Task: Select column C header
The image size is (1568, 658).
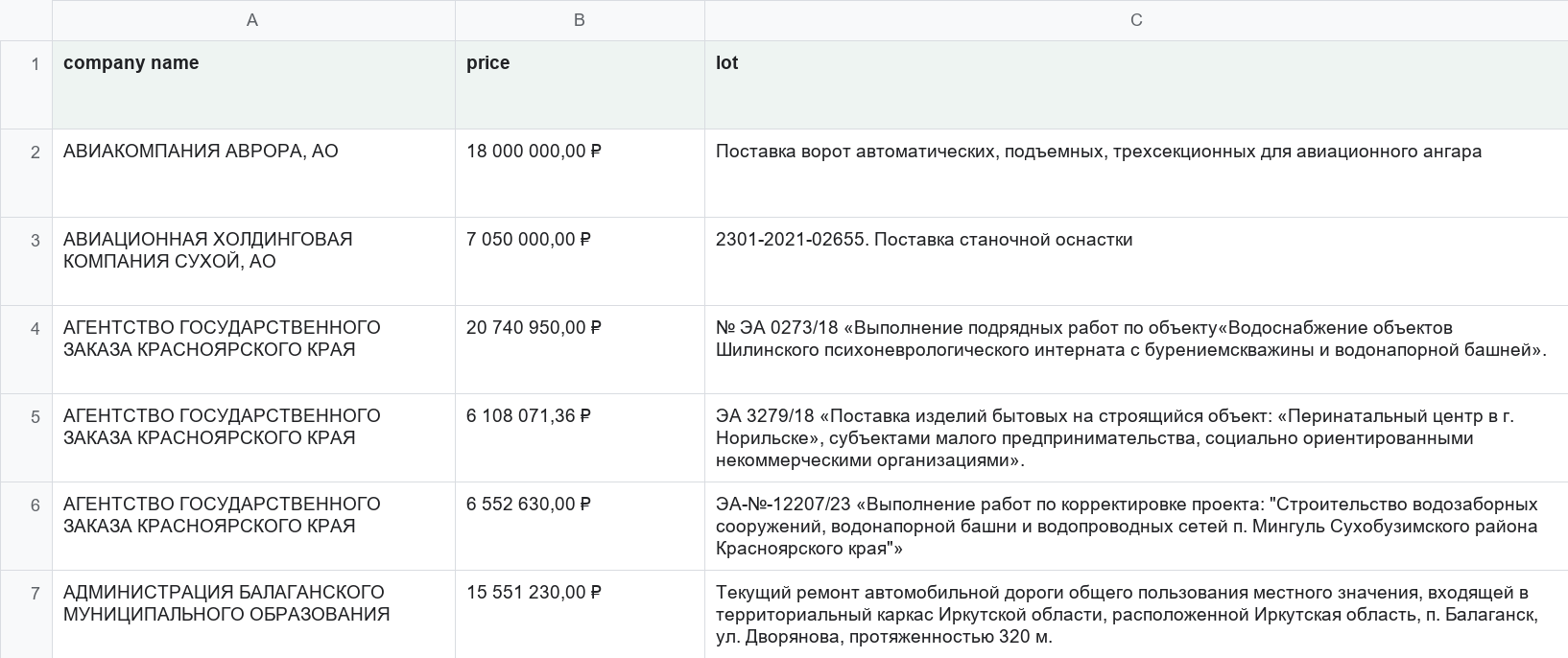Action: click(x=1136, y=20)
